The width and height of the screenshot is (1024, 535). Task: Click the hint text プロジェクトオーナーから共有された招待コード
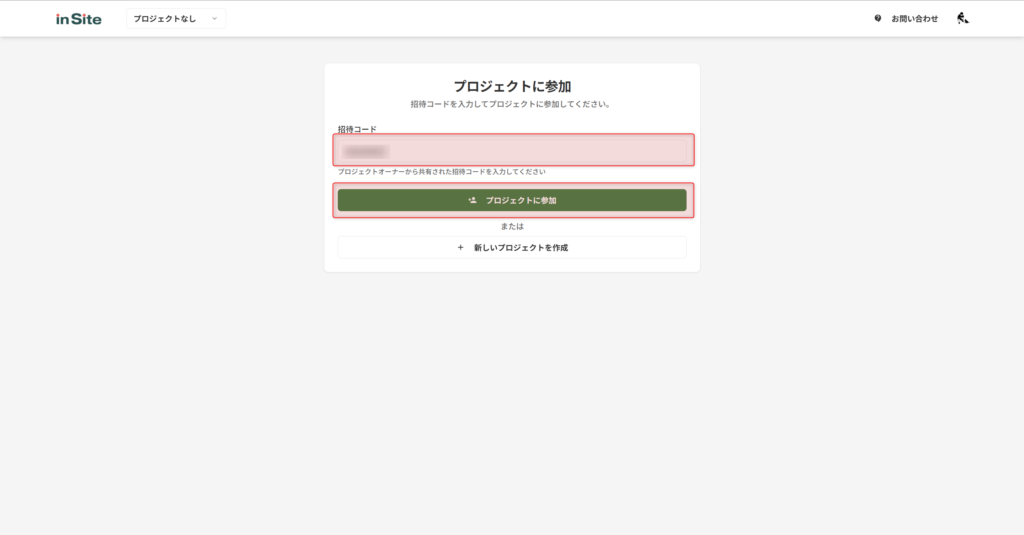coord(441,172)
